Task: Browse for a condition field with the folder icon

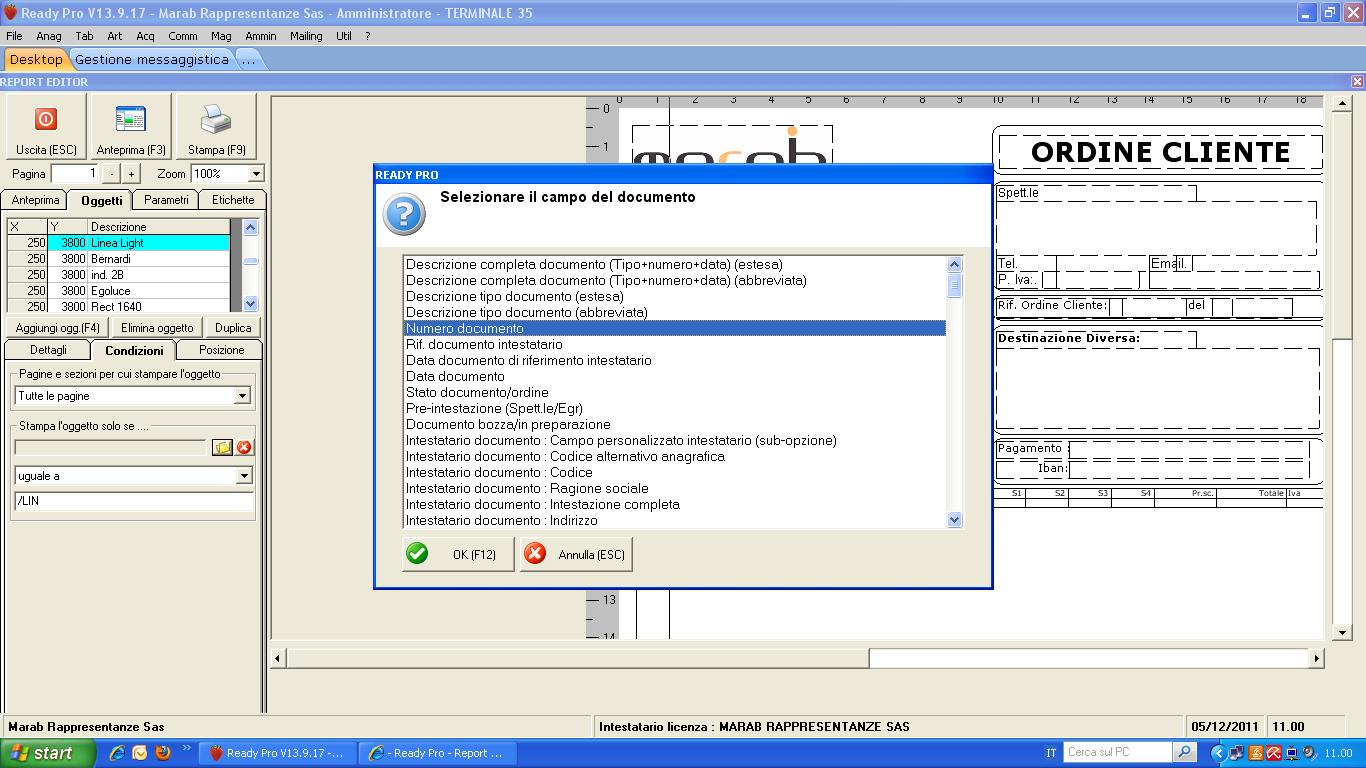Action: tap(222, 447)
